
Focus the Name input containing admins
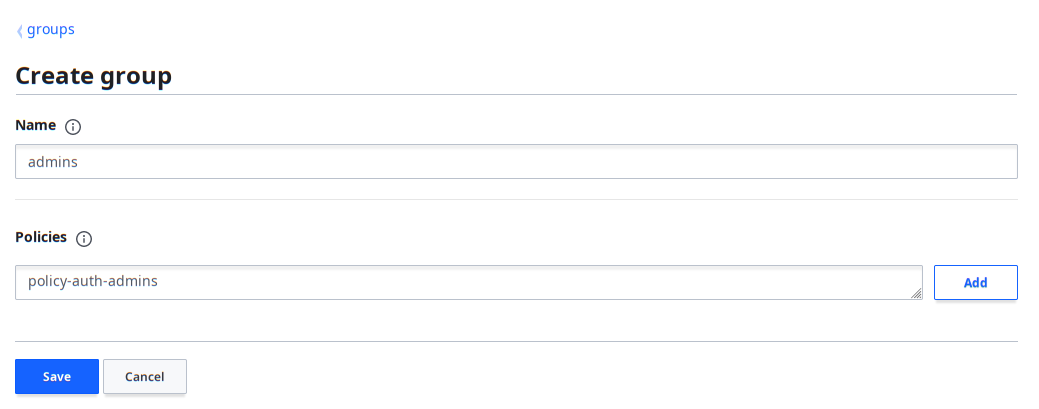516,162
